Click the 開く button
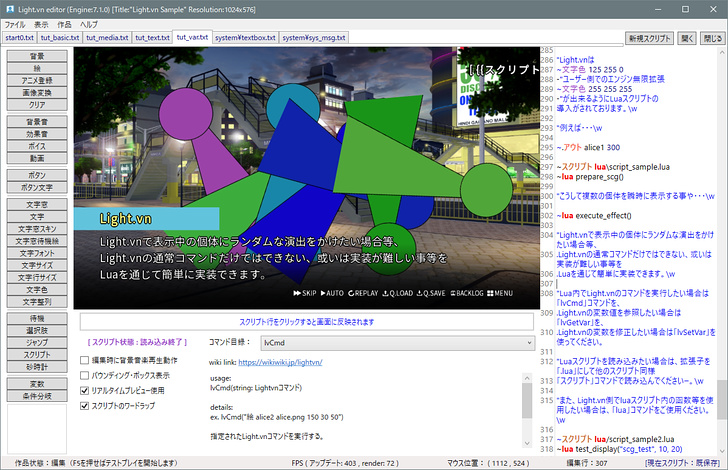Image resolution: width=728 pixels, height=470 pixels. pyautogui.click(x=688, y=39)
